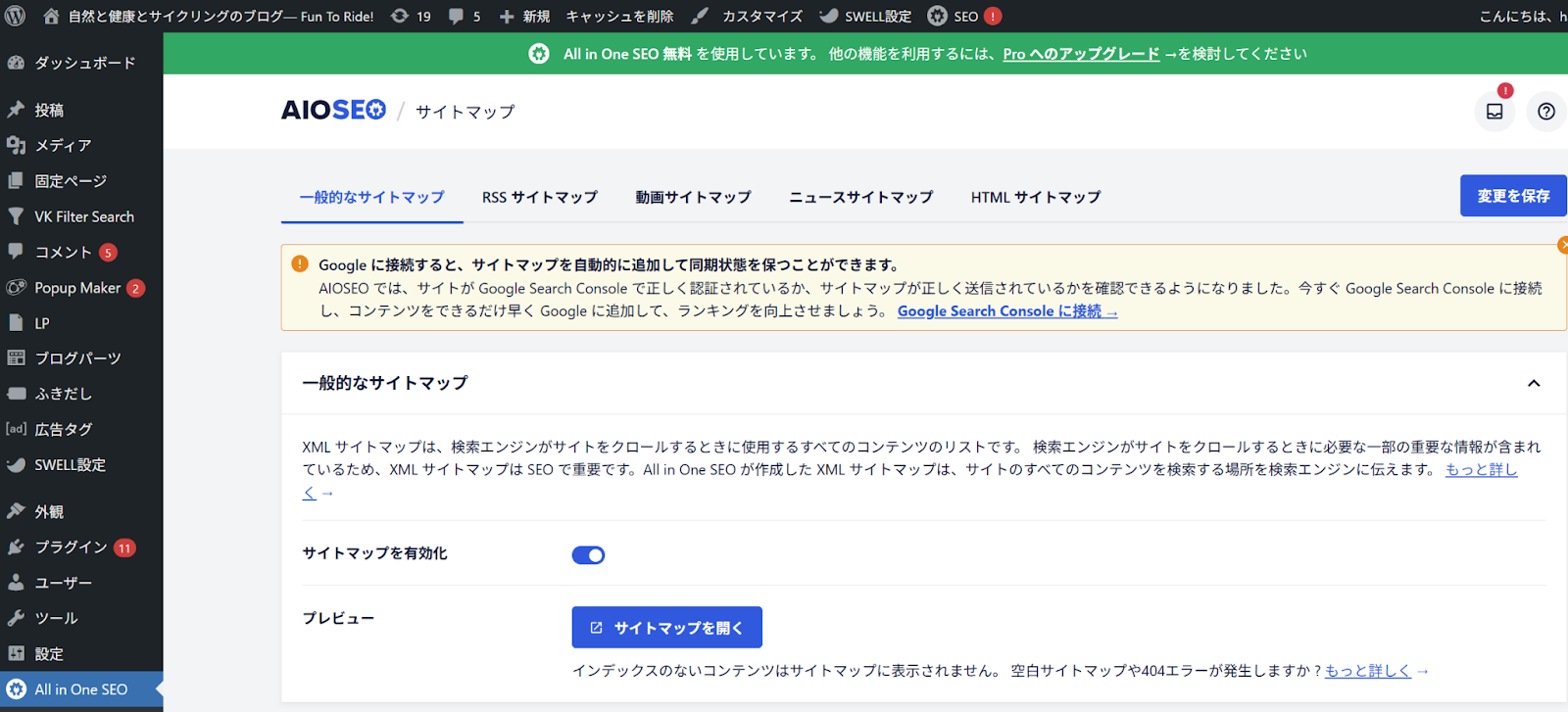Viewport: 1568px width, 712px height.
Task: Click キャッシュを削除 in admin bar
Action: pyautogui.click(x=619, y=16)
